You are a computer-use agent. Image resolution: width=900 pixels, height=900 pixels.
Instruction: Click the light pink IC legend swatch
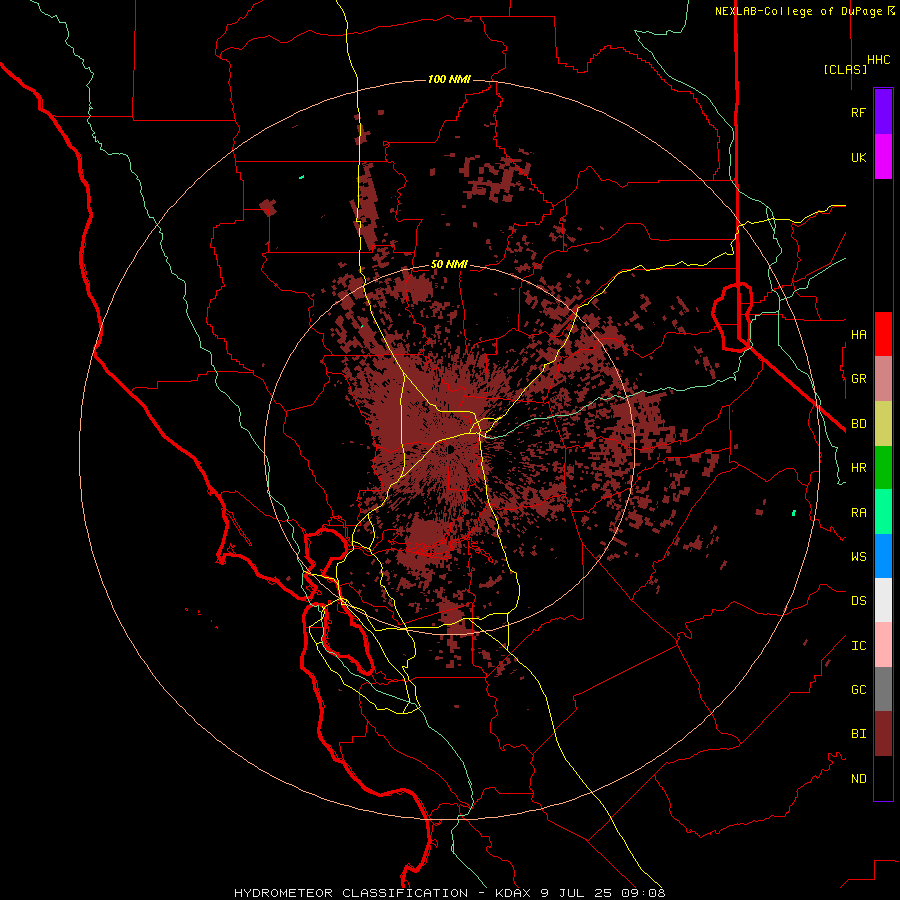click(883, 645)
